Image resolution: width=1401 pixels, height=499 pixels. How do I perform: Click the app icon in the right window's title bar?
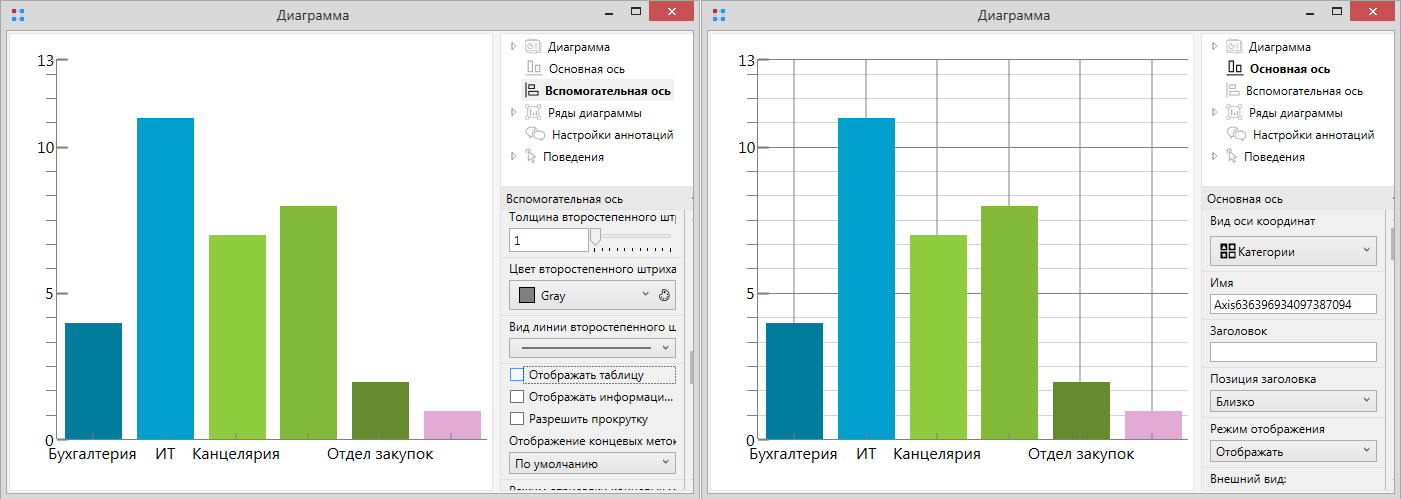pyautogui.click(x=719, y=15)
